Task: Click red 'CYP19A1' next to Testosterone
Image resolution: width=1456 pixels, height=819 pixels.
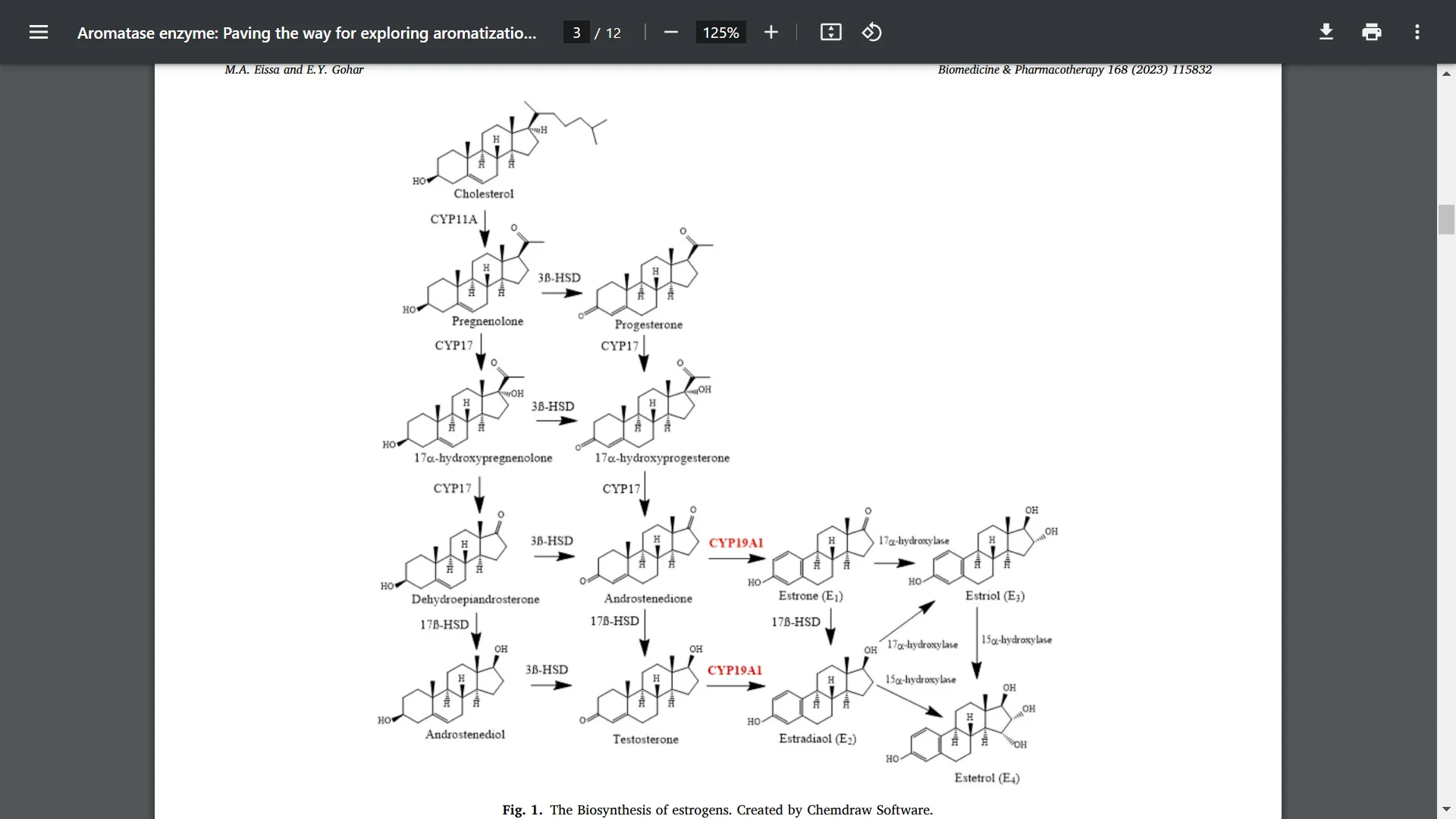Action: coord(734,670)
